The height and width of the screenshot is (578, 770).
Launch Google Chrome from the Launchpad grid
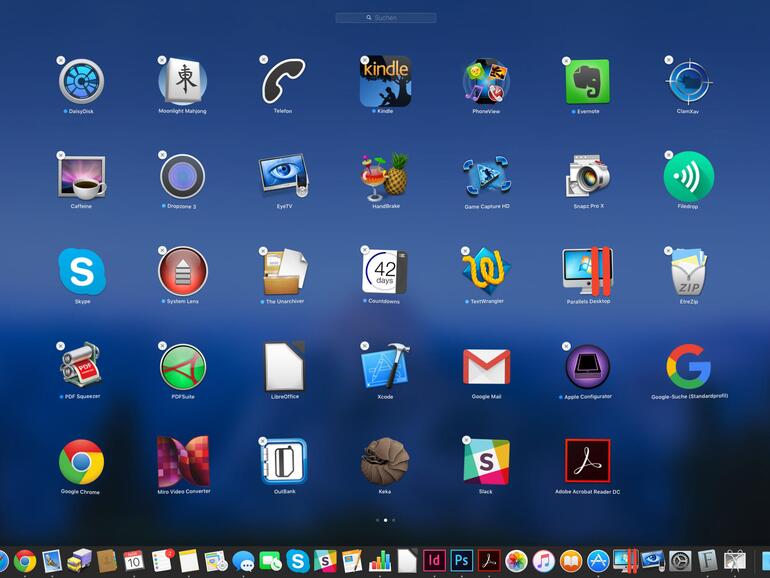pos(81,462)
